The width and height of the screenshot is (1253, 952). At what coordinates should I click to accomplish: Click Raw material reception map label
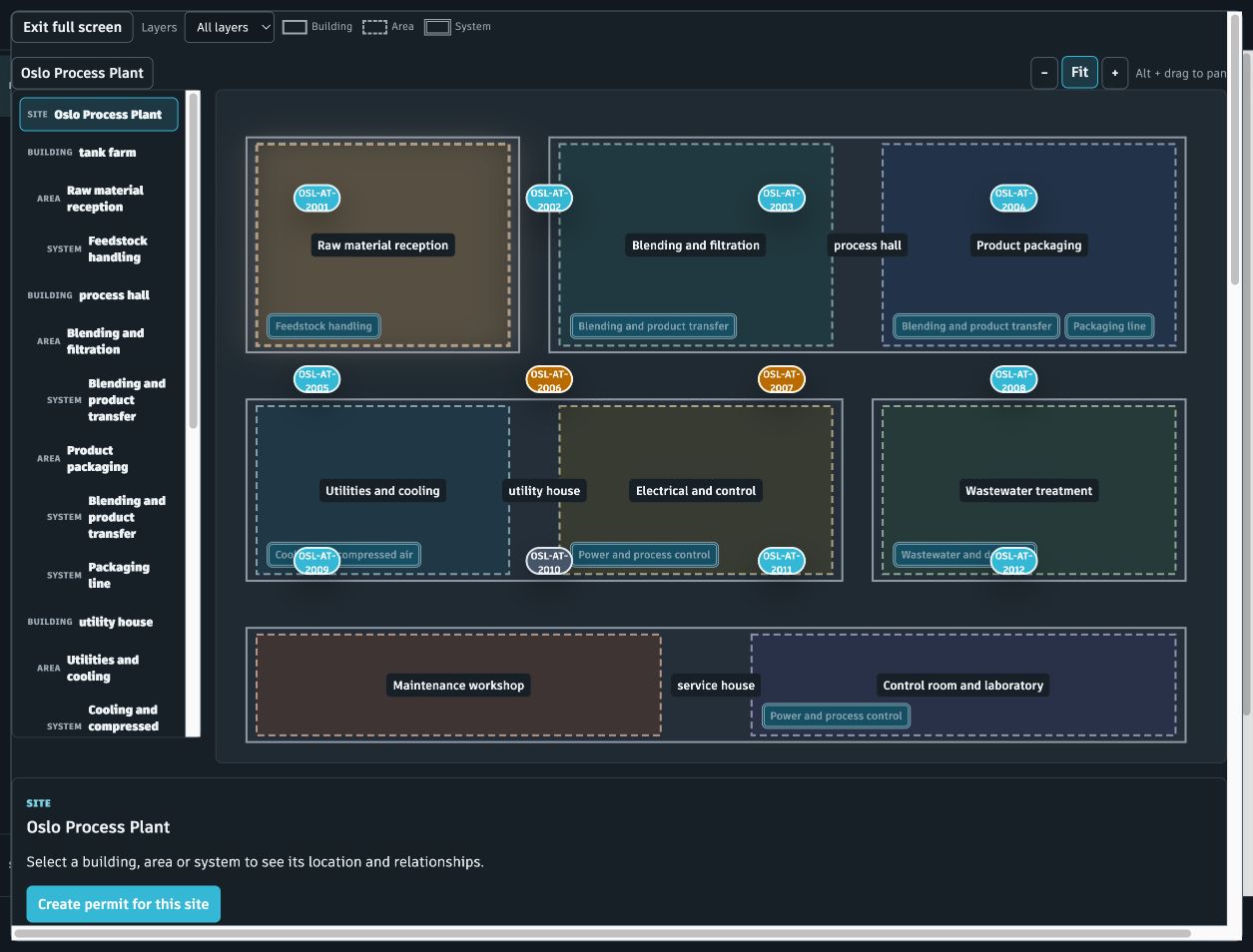(x=382, y=245)
